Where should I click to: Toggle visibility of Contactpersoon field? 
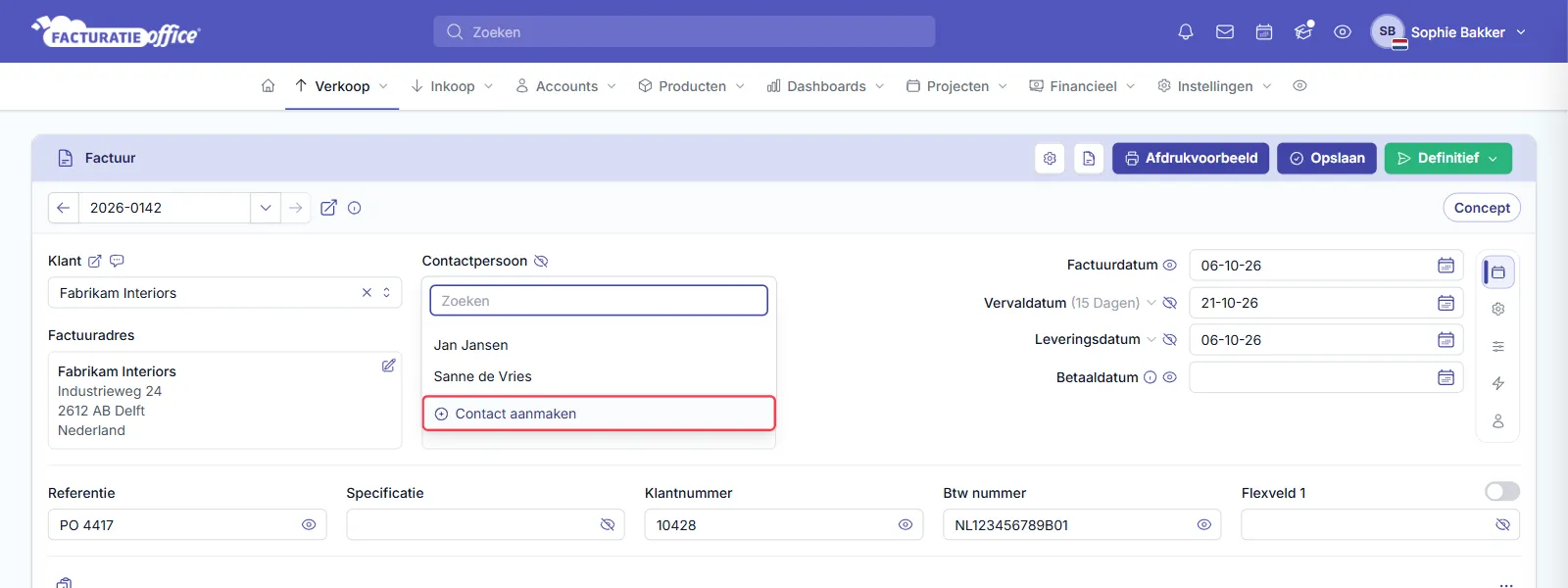point(541,262)
